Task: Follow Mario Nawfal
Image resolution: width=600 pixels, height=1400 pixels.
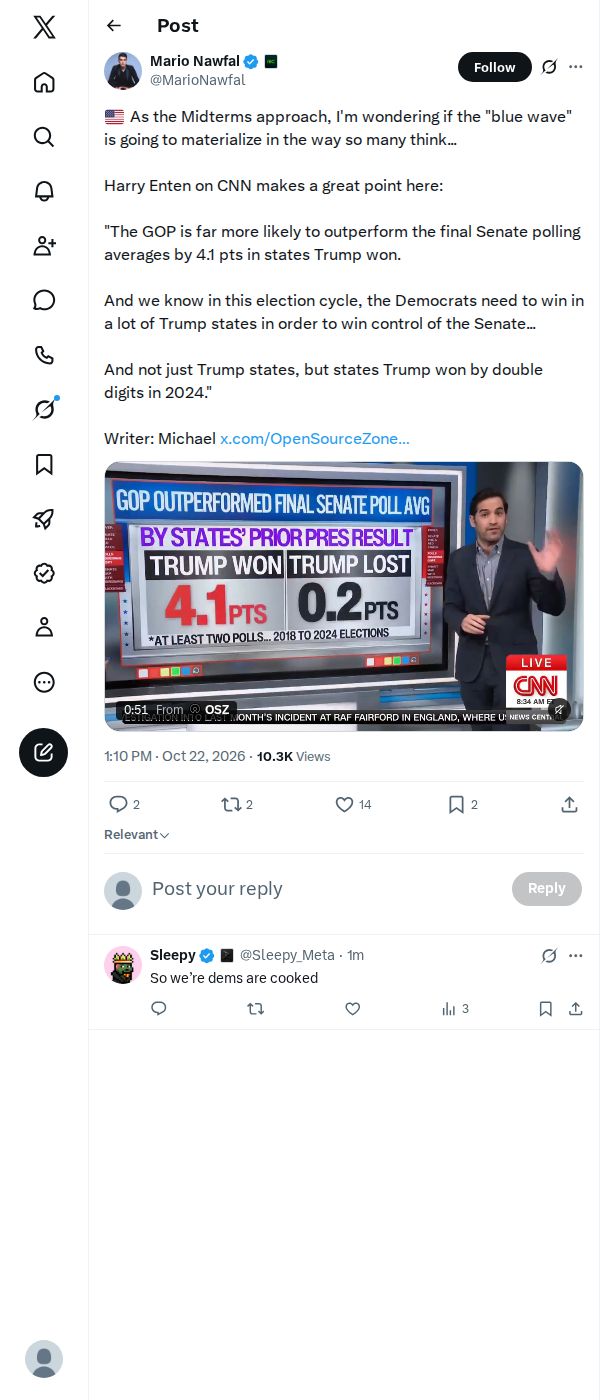Action: (495, 67)
